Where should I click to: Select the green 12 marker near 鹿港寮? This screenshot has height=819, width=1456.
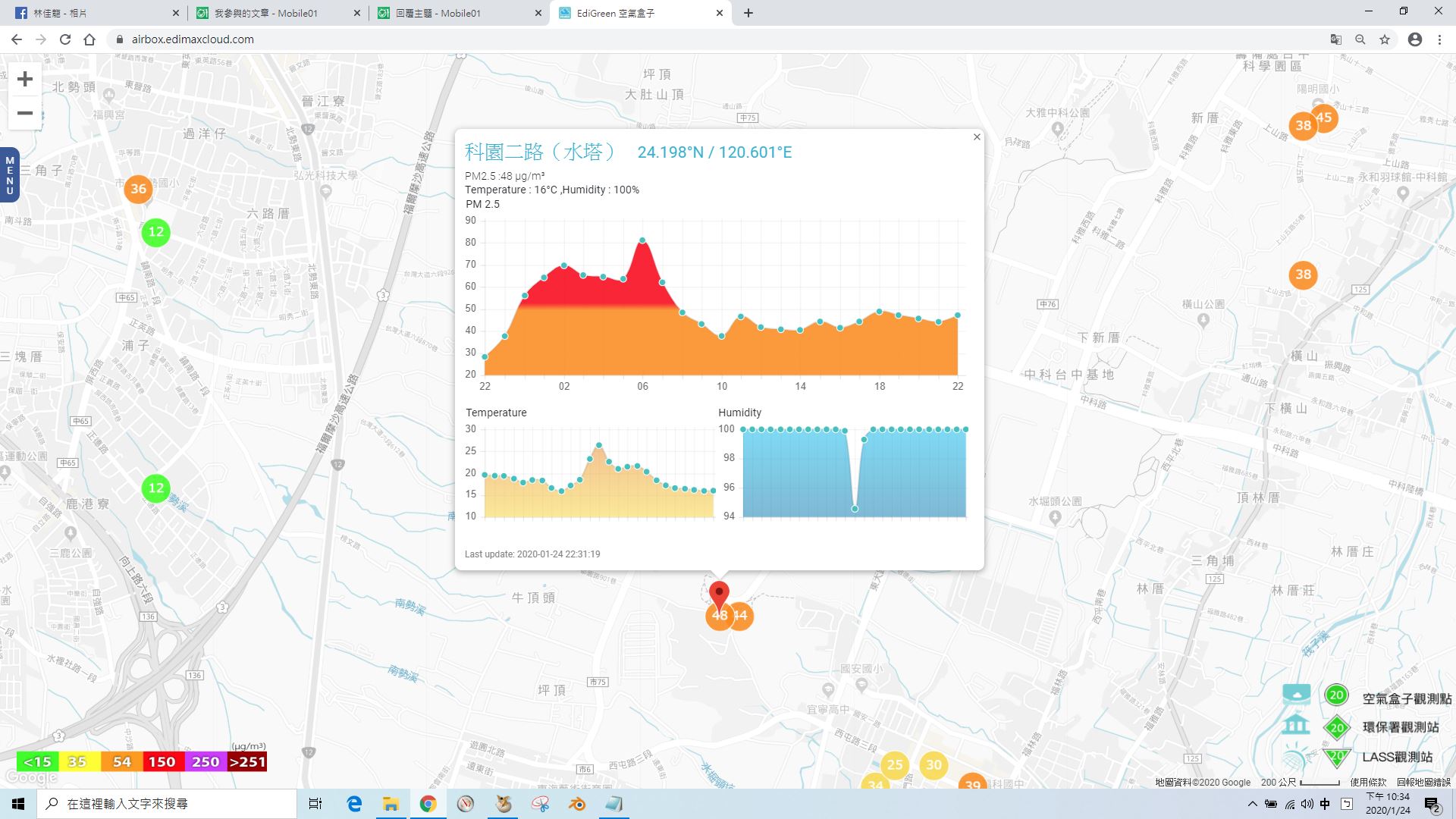coord(155,488)
